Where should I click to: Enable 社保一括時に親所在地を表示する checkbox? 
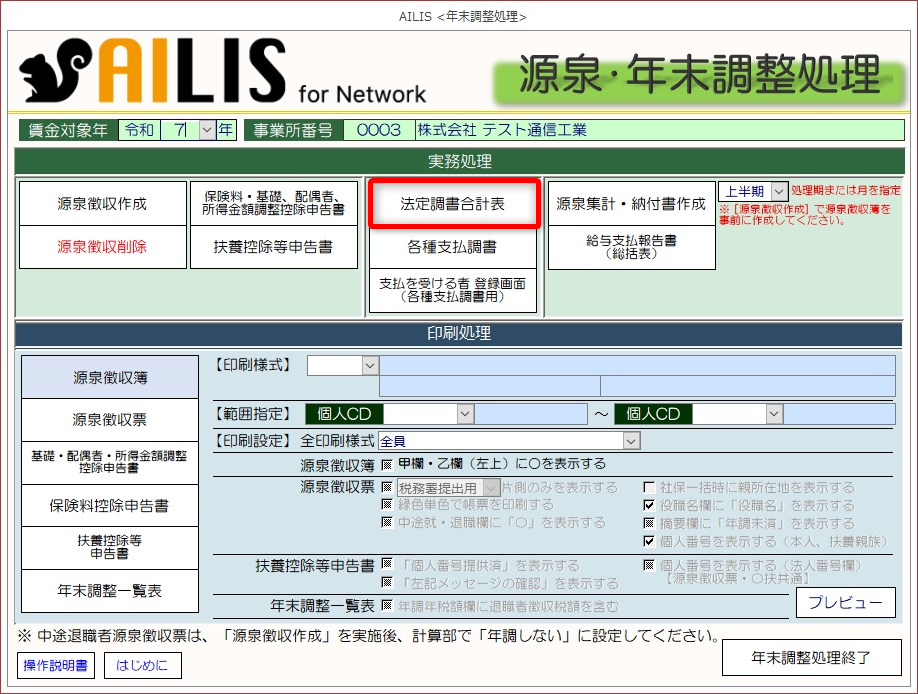tap(649, 488)
